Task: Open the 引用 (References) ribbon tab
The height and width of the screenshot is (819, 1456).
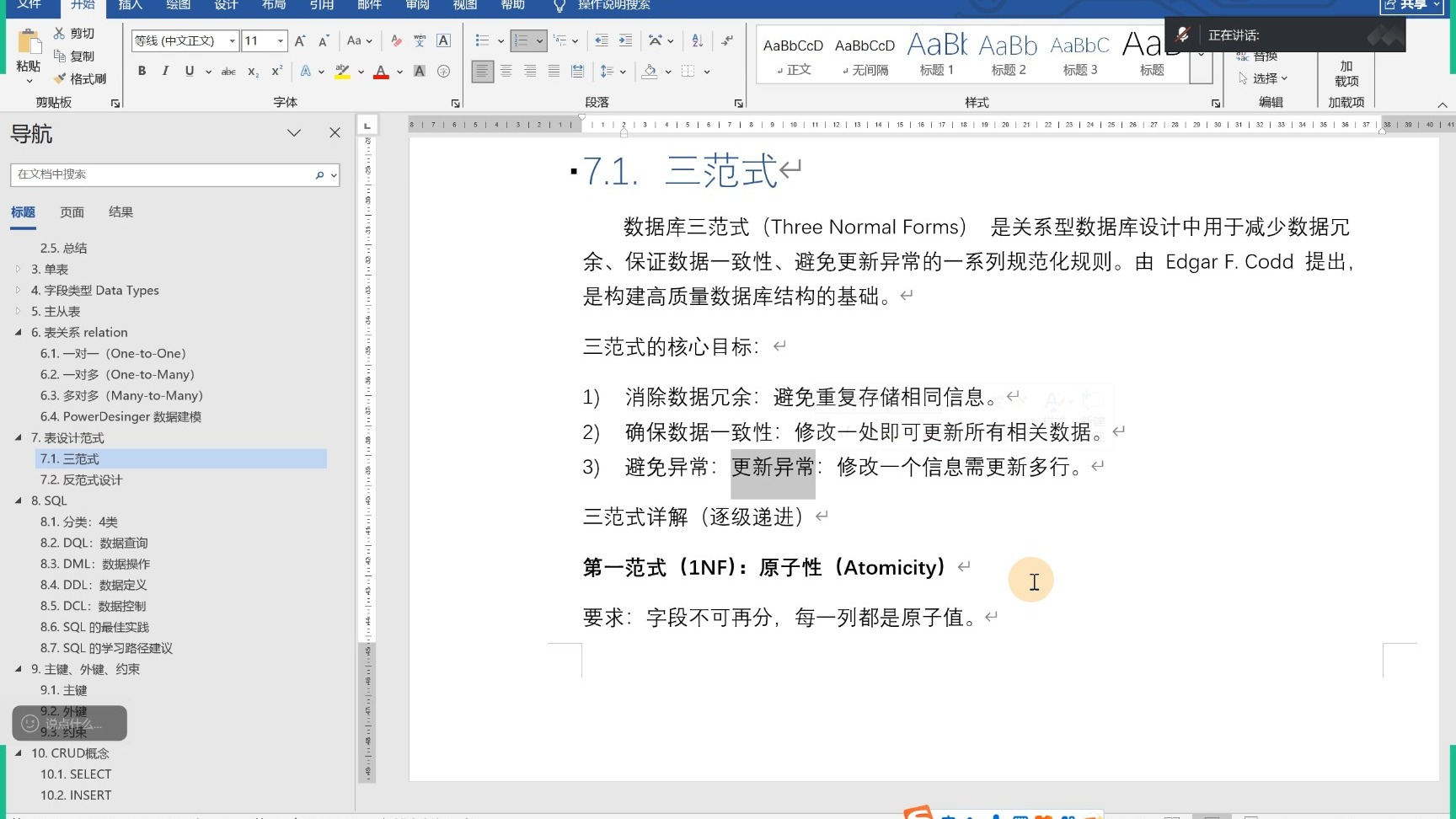Action: (x=322, y=5)
